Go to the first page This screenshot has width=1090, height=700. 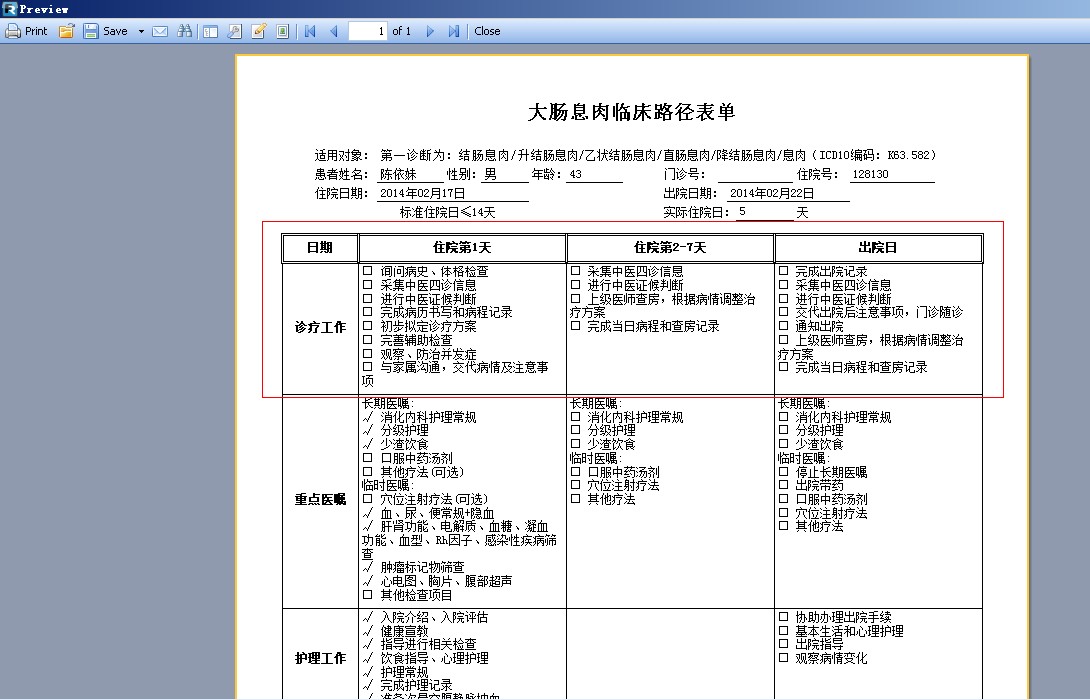click(x=310, y=31)
